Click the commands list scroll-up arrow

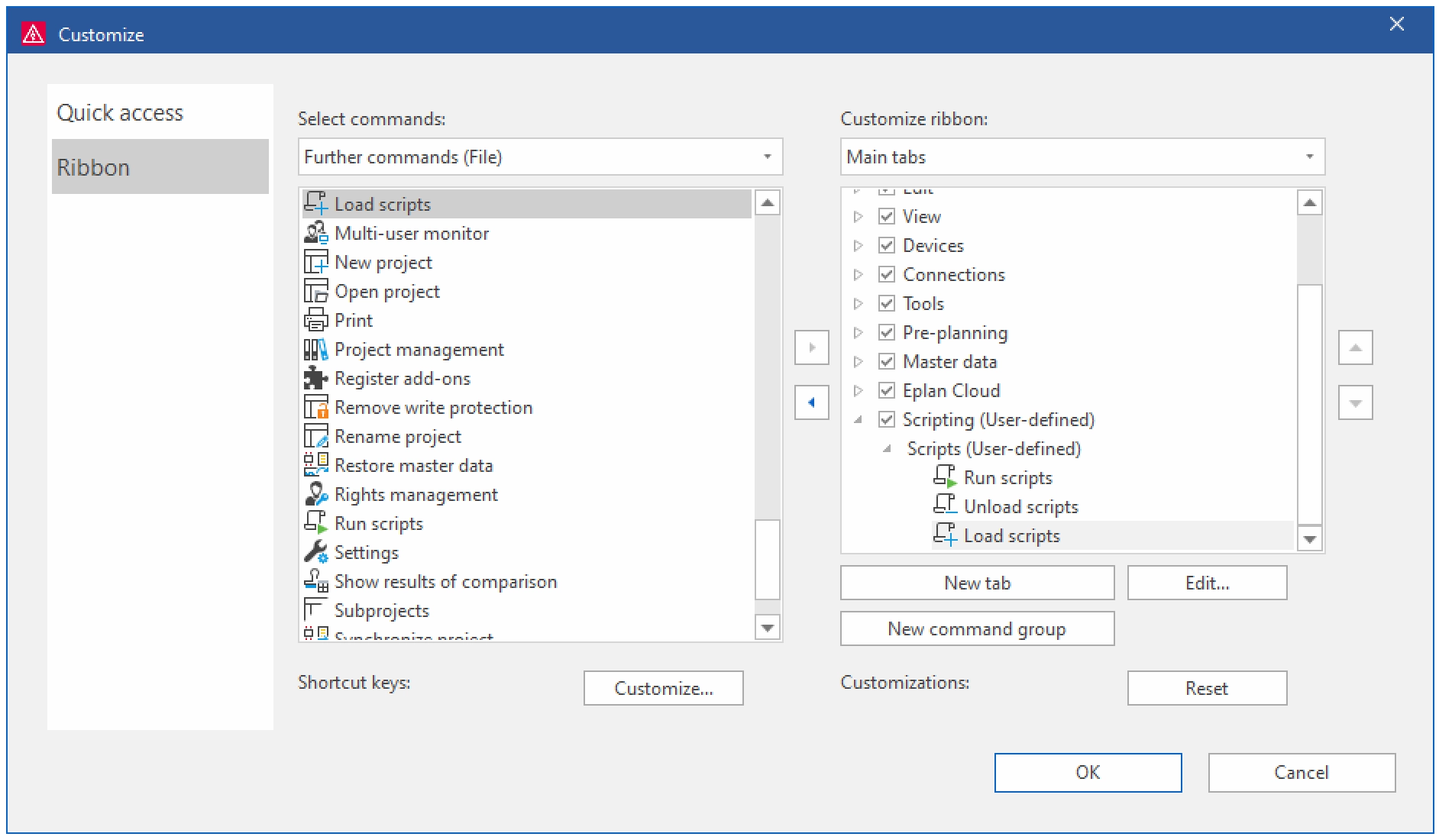[767, 202]
